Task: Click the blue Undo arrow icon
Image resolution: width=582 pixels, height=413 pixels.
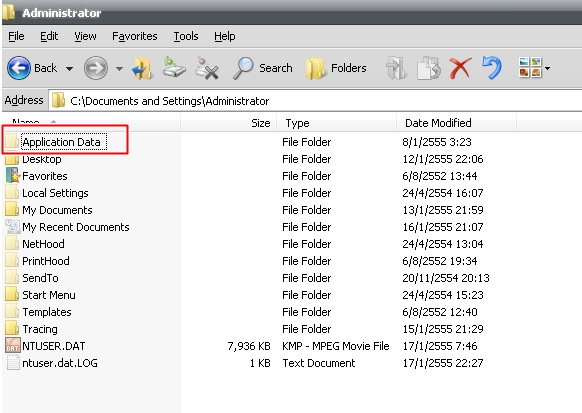Action: (x=492, y=68)
